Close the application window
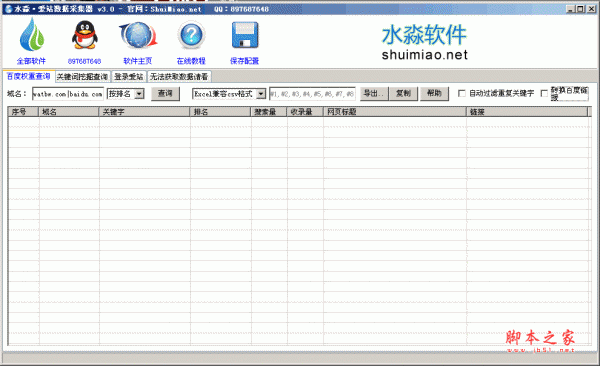The width and height of the screenshot is (600, 366). [x=591, y=9]
